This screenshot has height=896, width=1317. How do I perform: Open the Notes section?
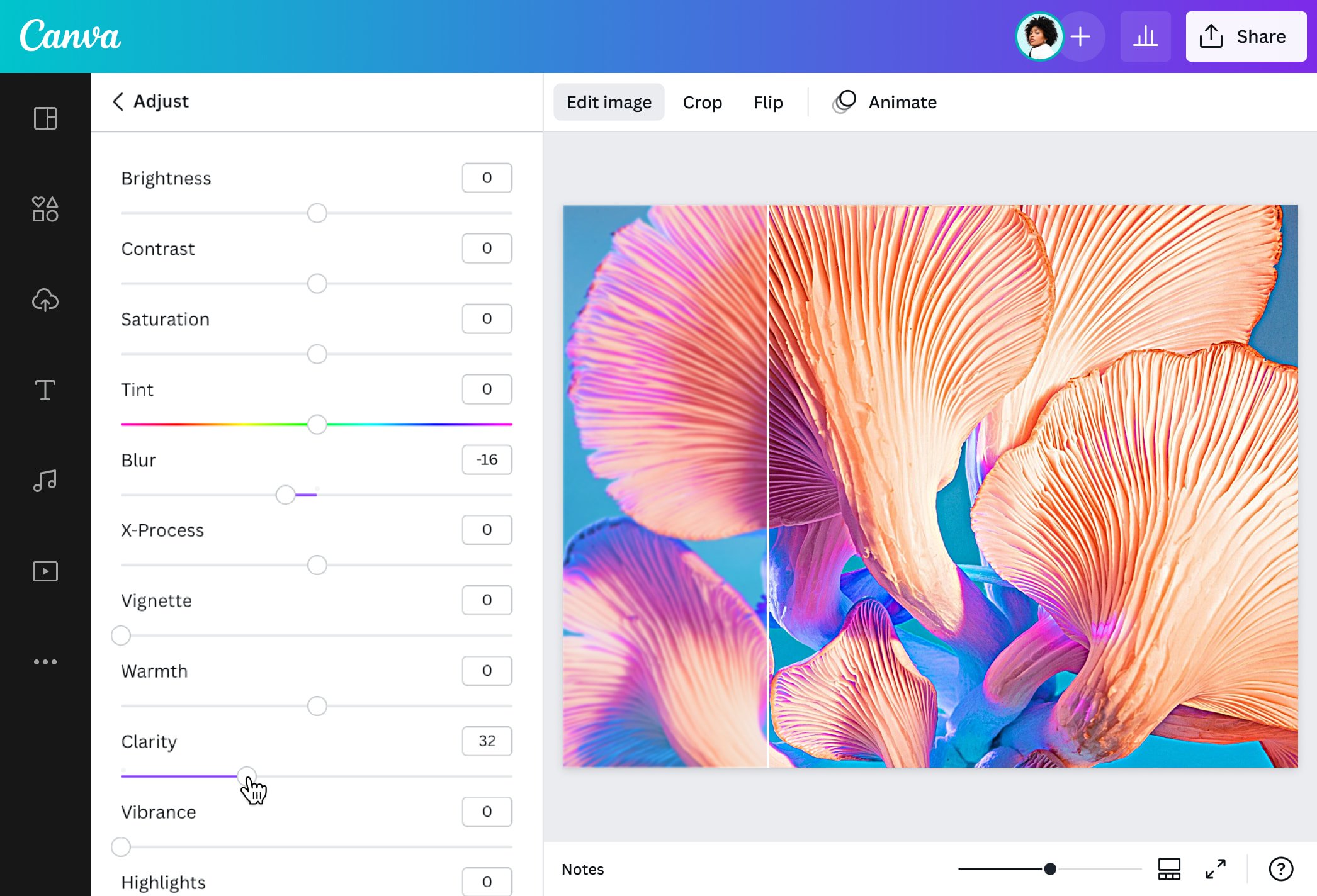click(x=582, y=869)
